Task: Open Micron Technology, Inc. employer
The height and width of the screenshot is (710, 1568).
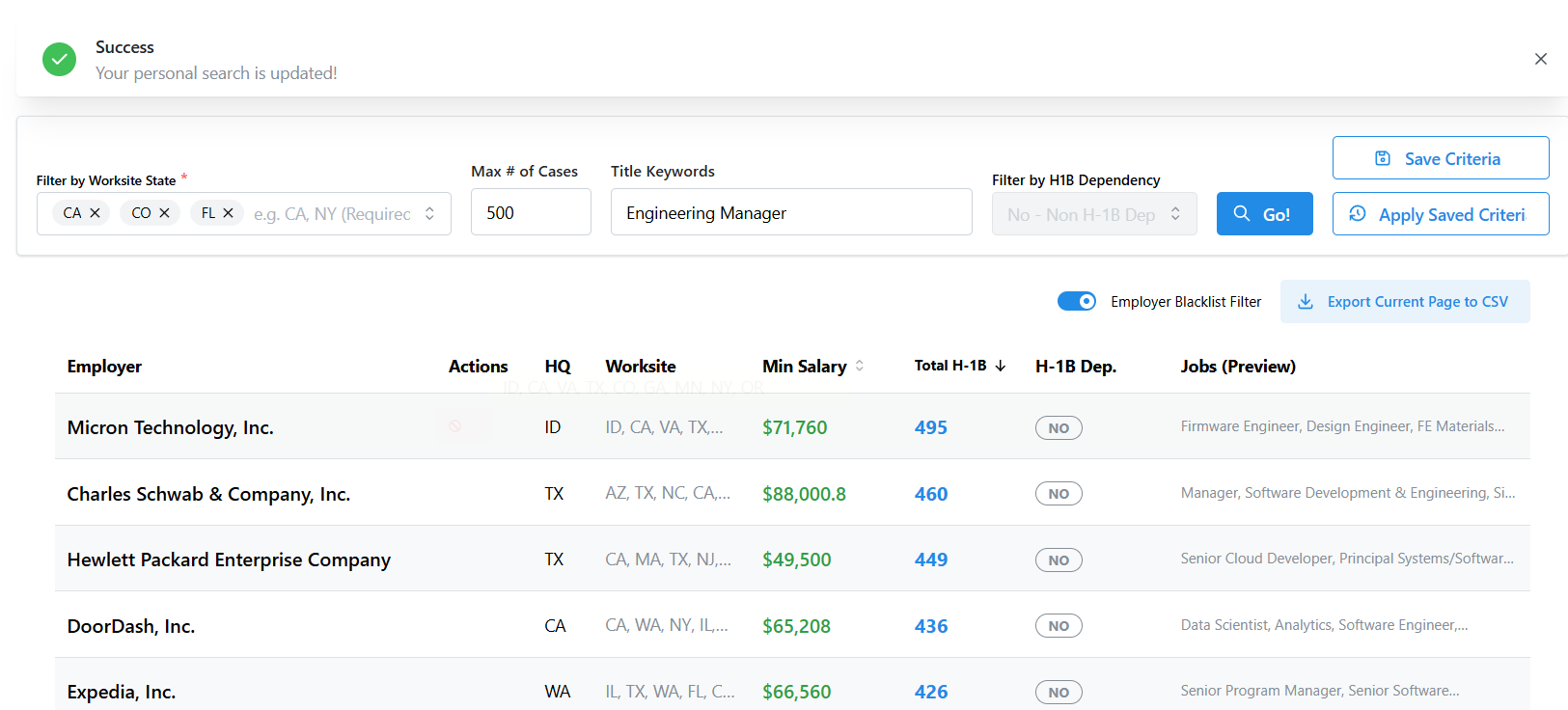Action: 171,427
